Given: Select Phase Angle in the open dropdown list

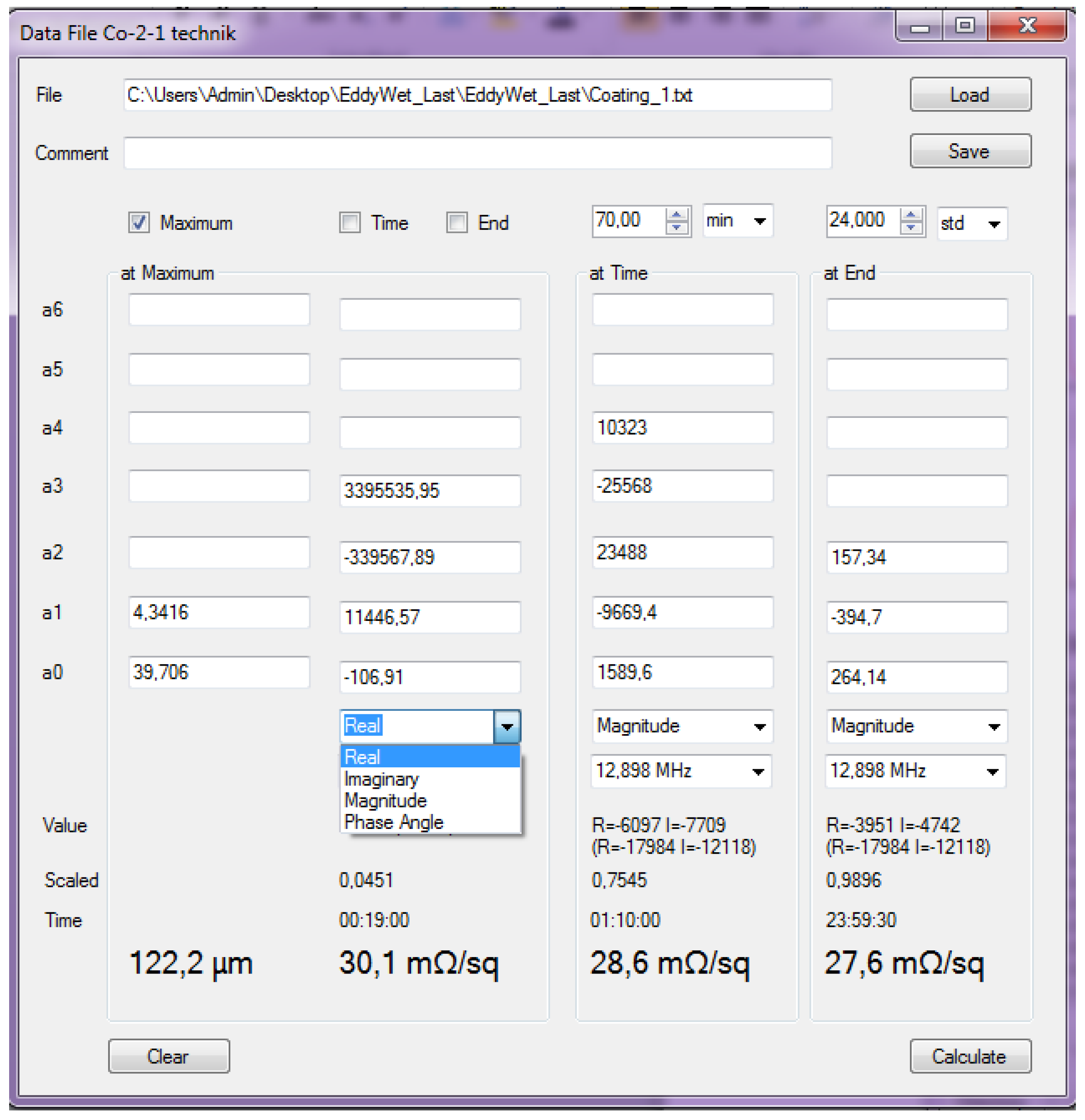Looking at the screenshot, I should click(x=430, y=822).
